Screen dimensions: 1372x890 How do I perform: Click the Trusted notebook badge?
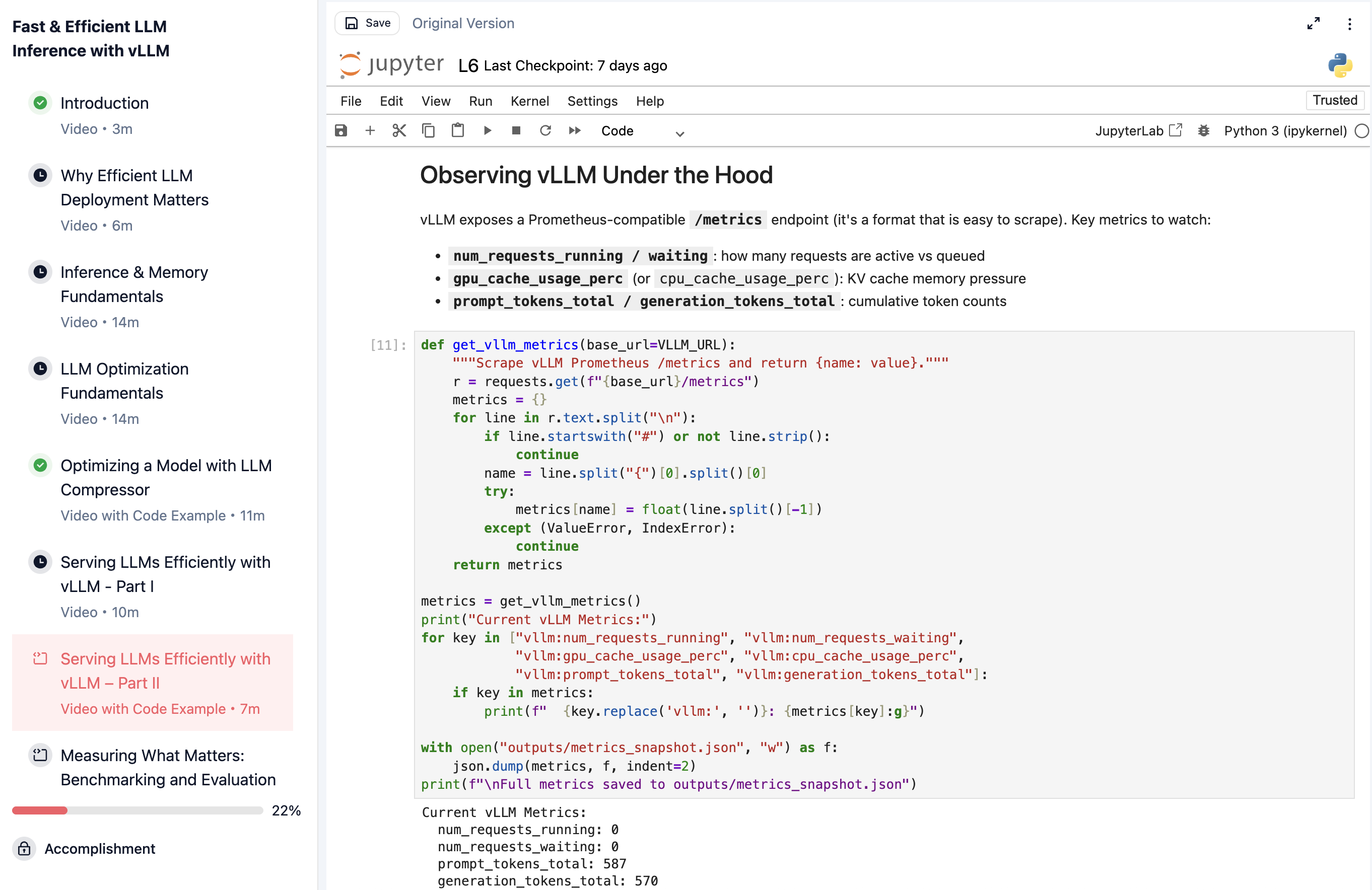coord(1335,100)
